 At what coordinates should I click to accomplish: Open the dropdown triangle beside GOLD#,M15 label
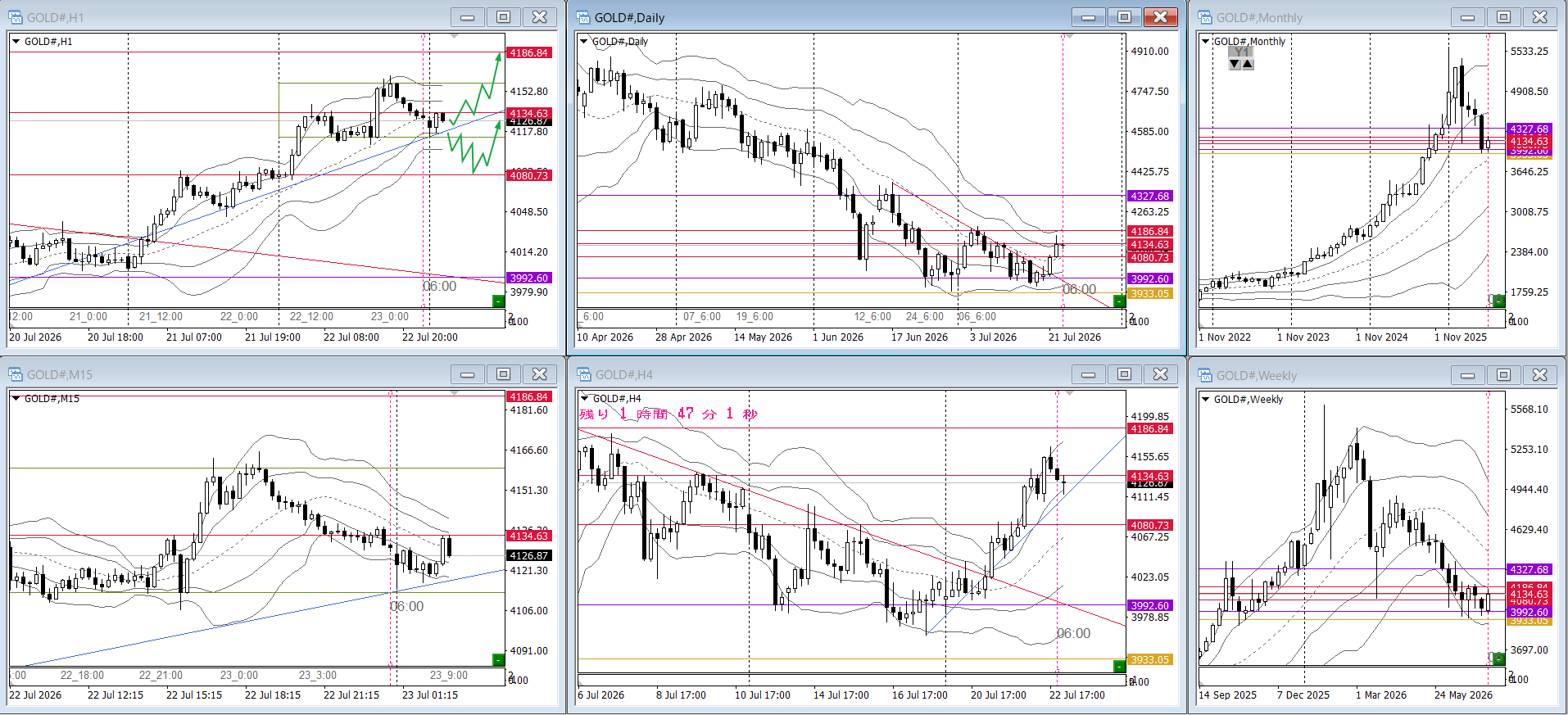pyautogui.click(x=16, y=399)
